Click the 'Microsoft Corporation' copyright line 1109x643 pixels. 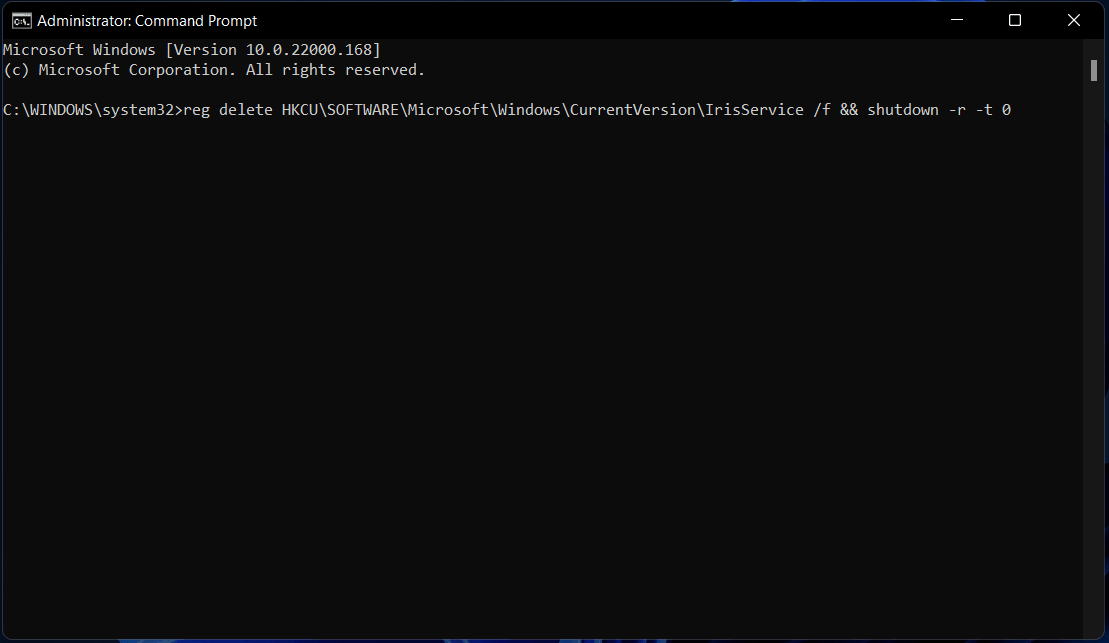pos(214,70)
